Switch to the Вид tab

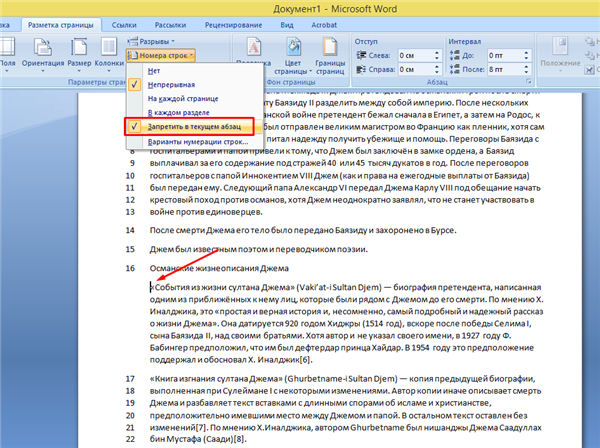287,25
